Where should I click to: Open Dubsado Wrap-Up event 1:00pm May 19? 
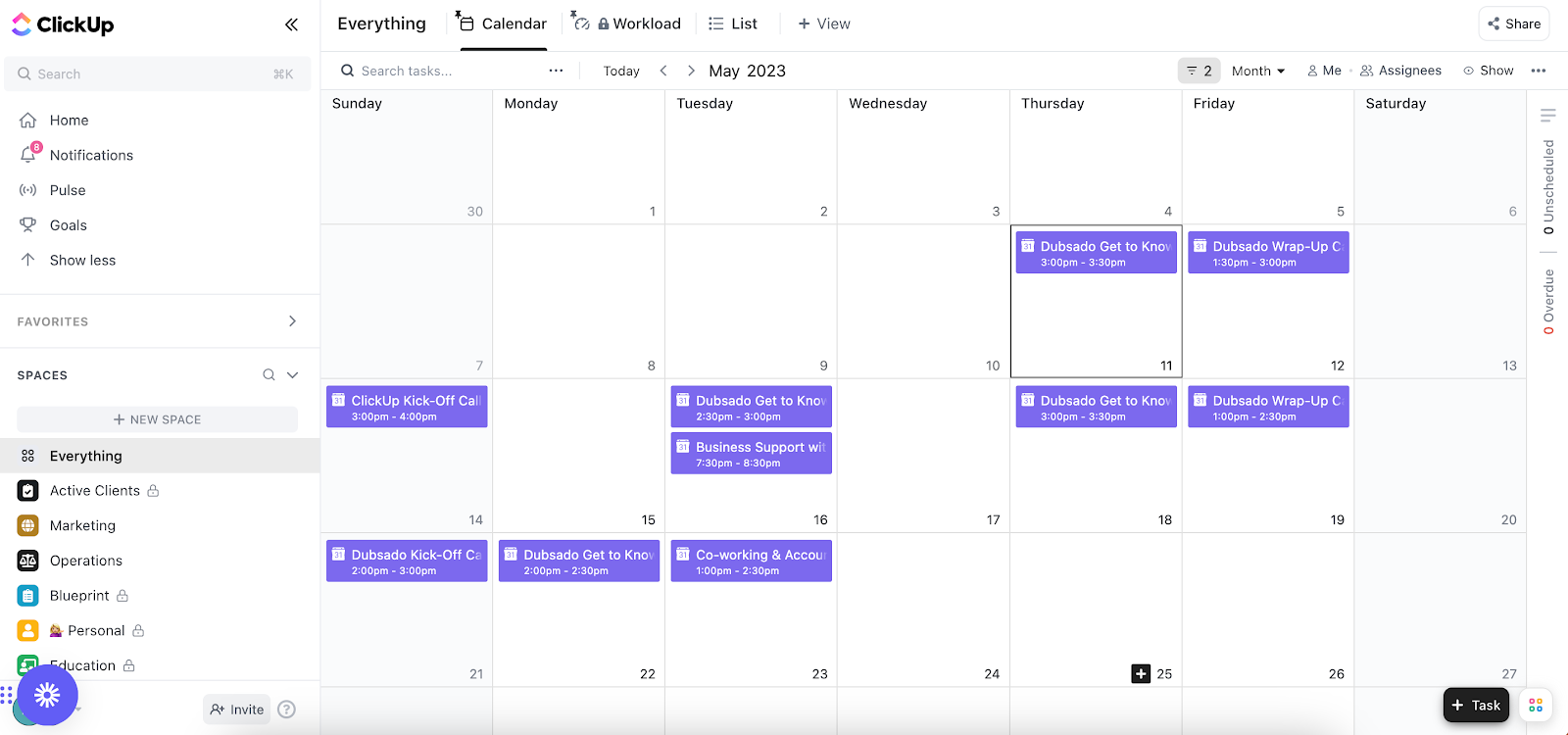coord(1268,407)
